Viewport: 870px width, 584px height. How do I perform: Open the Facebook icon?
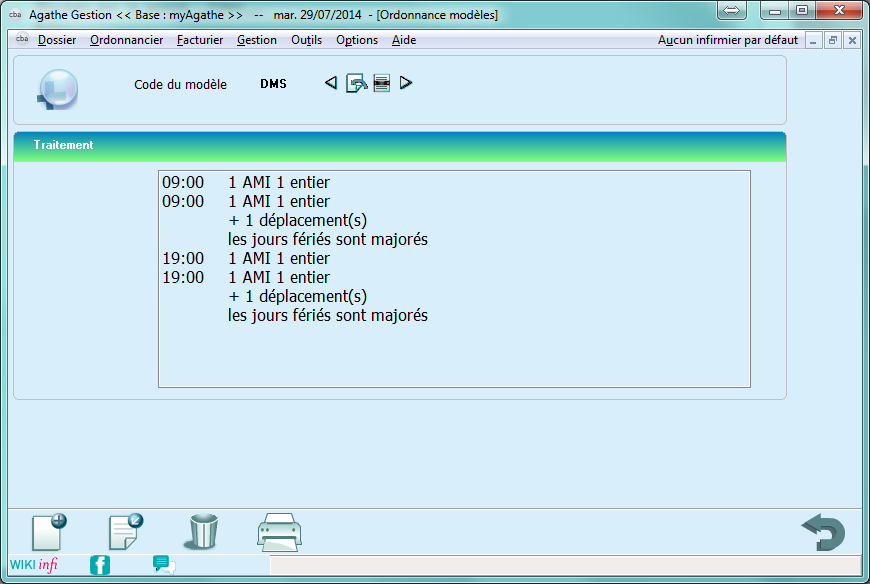(x=100, y=565)
